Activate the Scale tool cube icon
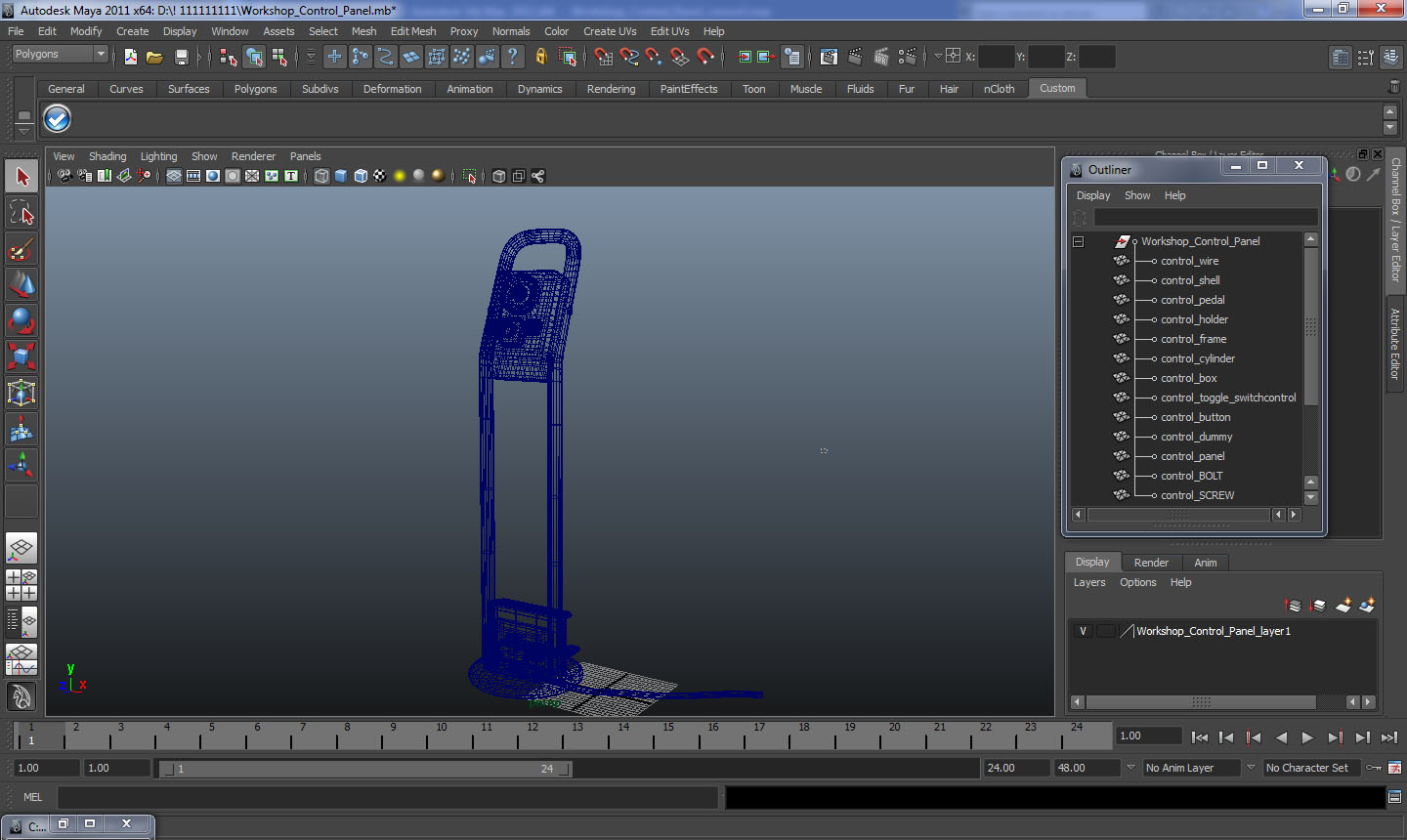The height and width of the screenshot is (840, 1407). (x=21, y=357)
